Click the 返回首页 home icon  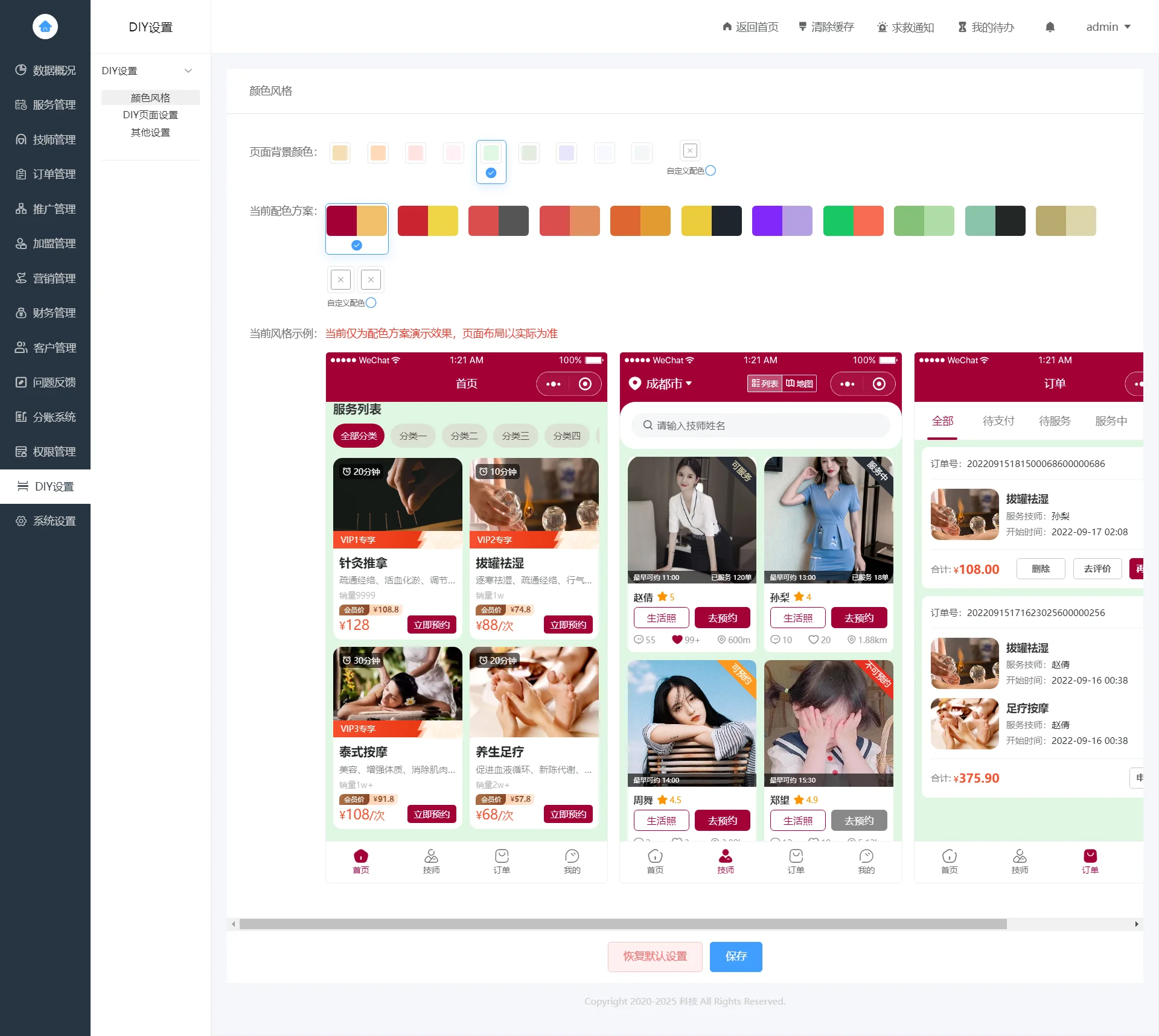727,27
